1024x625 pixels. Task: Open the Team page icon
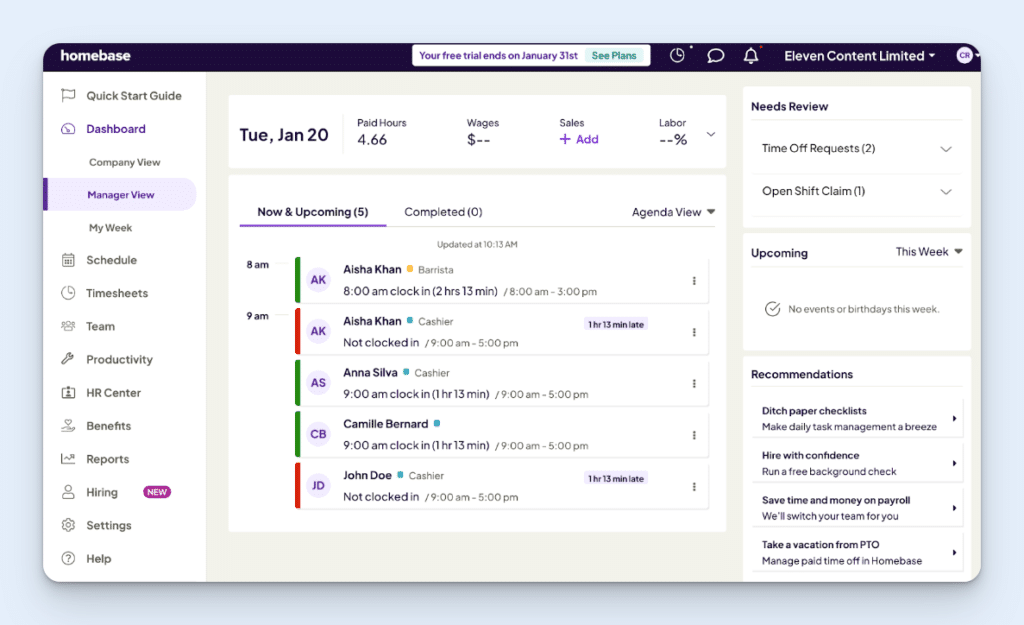pyautogui.click(x=67, y=326)
